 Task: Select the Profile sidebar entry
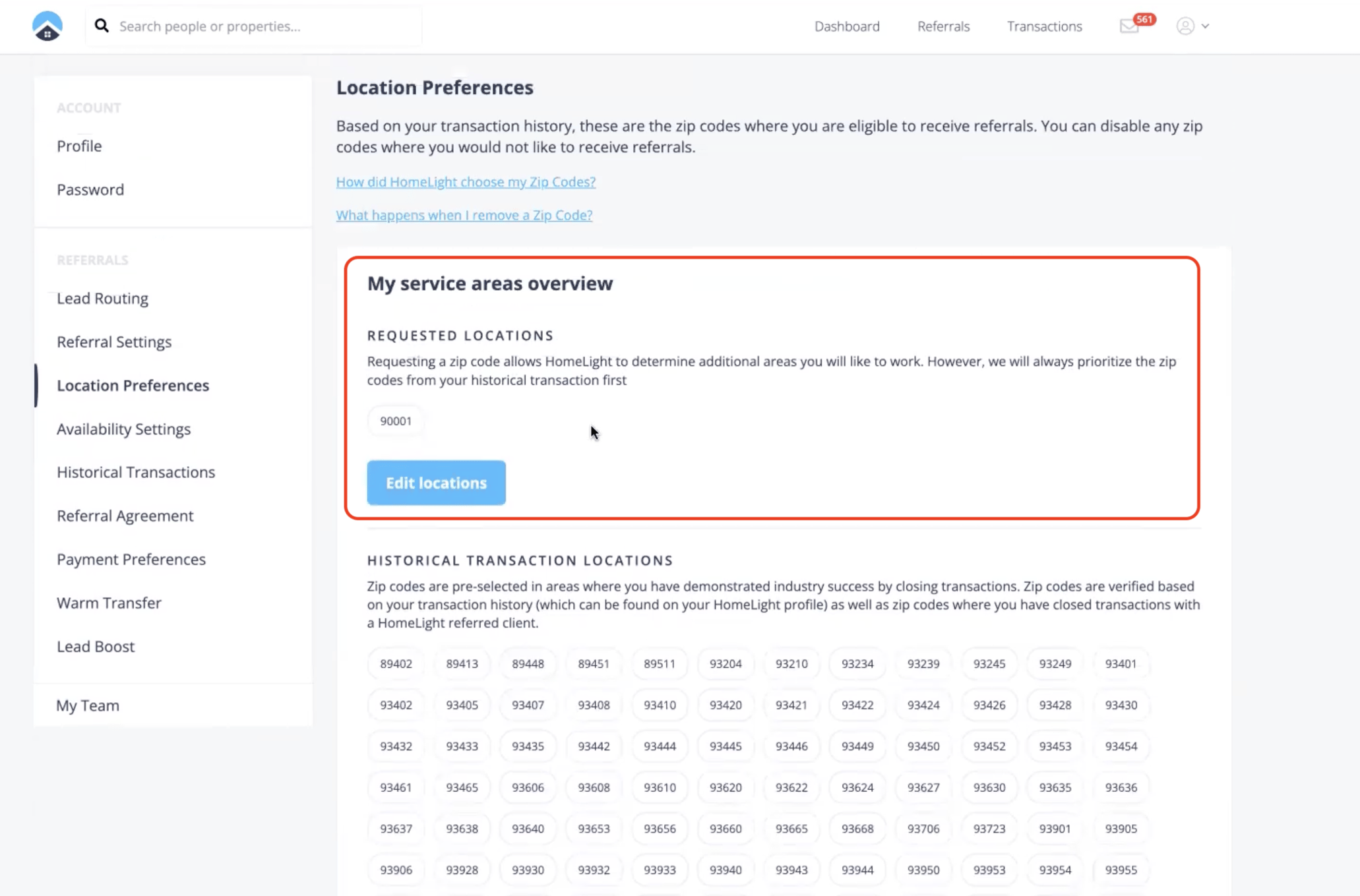tap(79, 146)
